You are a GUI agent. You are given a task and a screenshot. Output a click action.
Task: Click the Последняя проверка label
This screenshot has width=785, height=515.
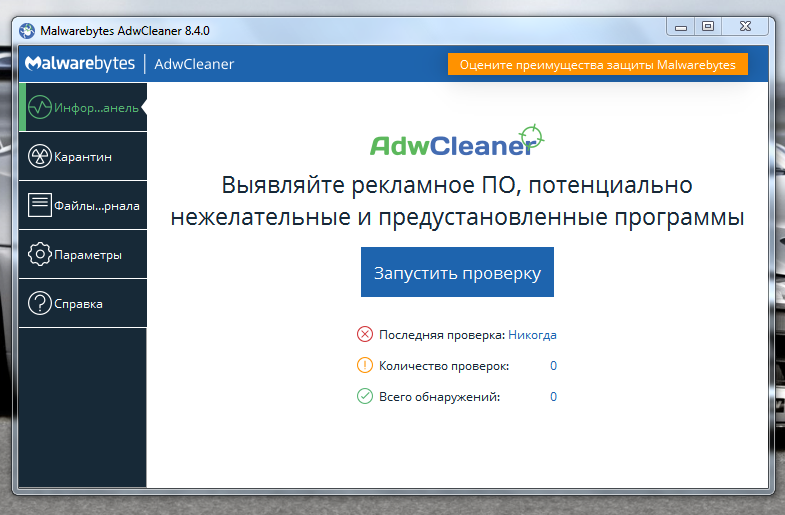point(443,335)
